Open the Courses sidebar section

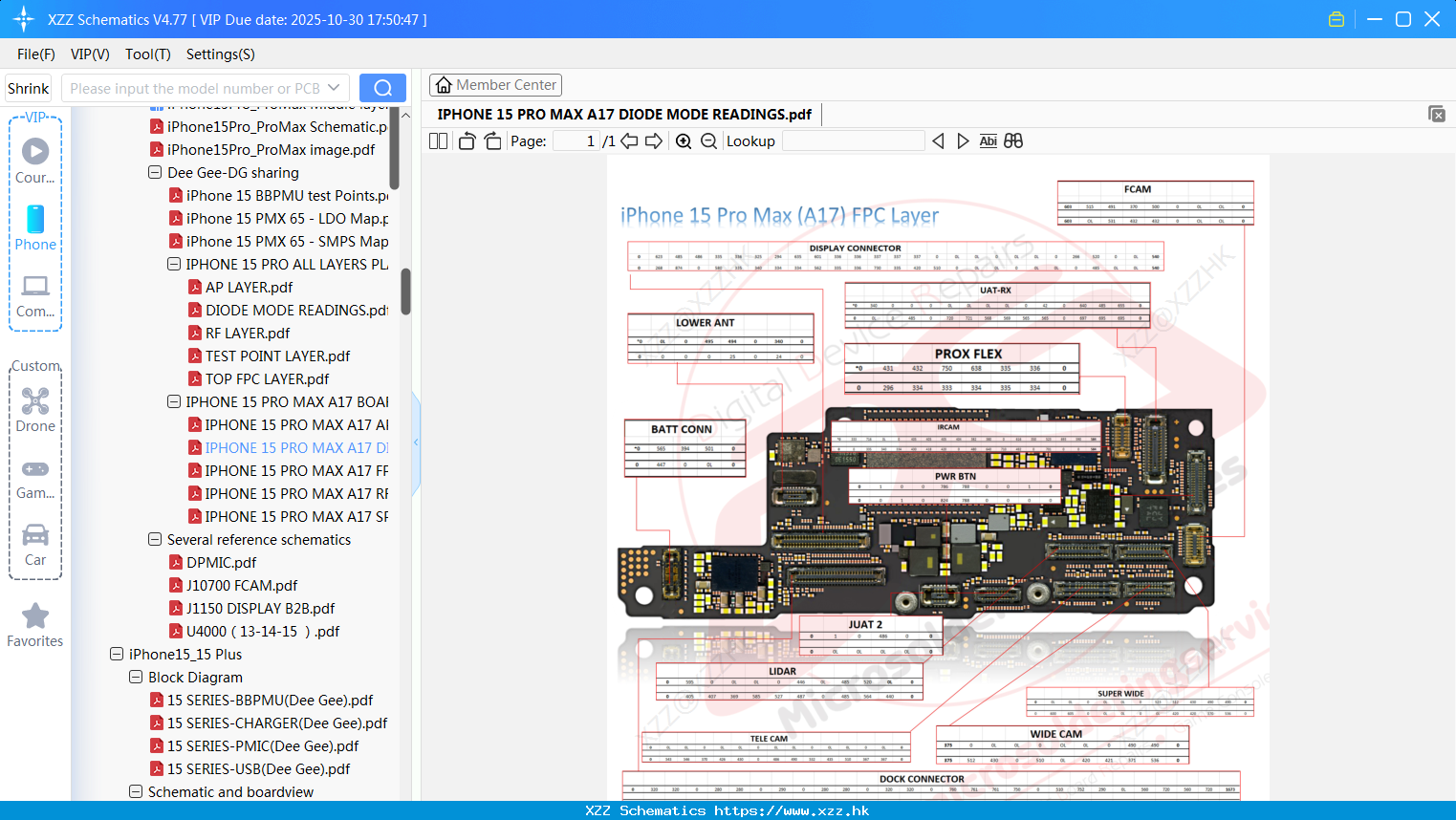pyautogui.click(x=35, y=161)
